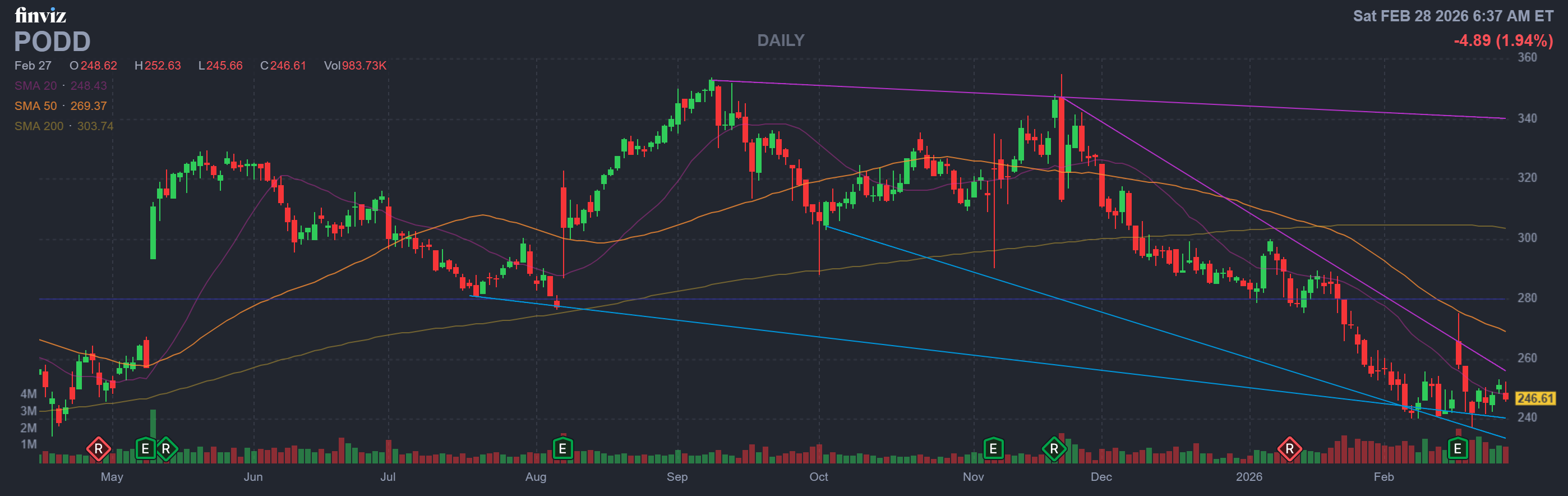1568x496 pixels.
Task: Click the Sep label on the time axis
Action: click(x=677, y=476)
